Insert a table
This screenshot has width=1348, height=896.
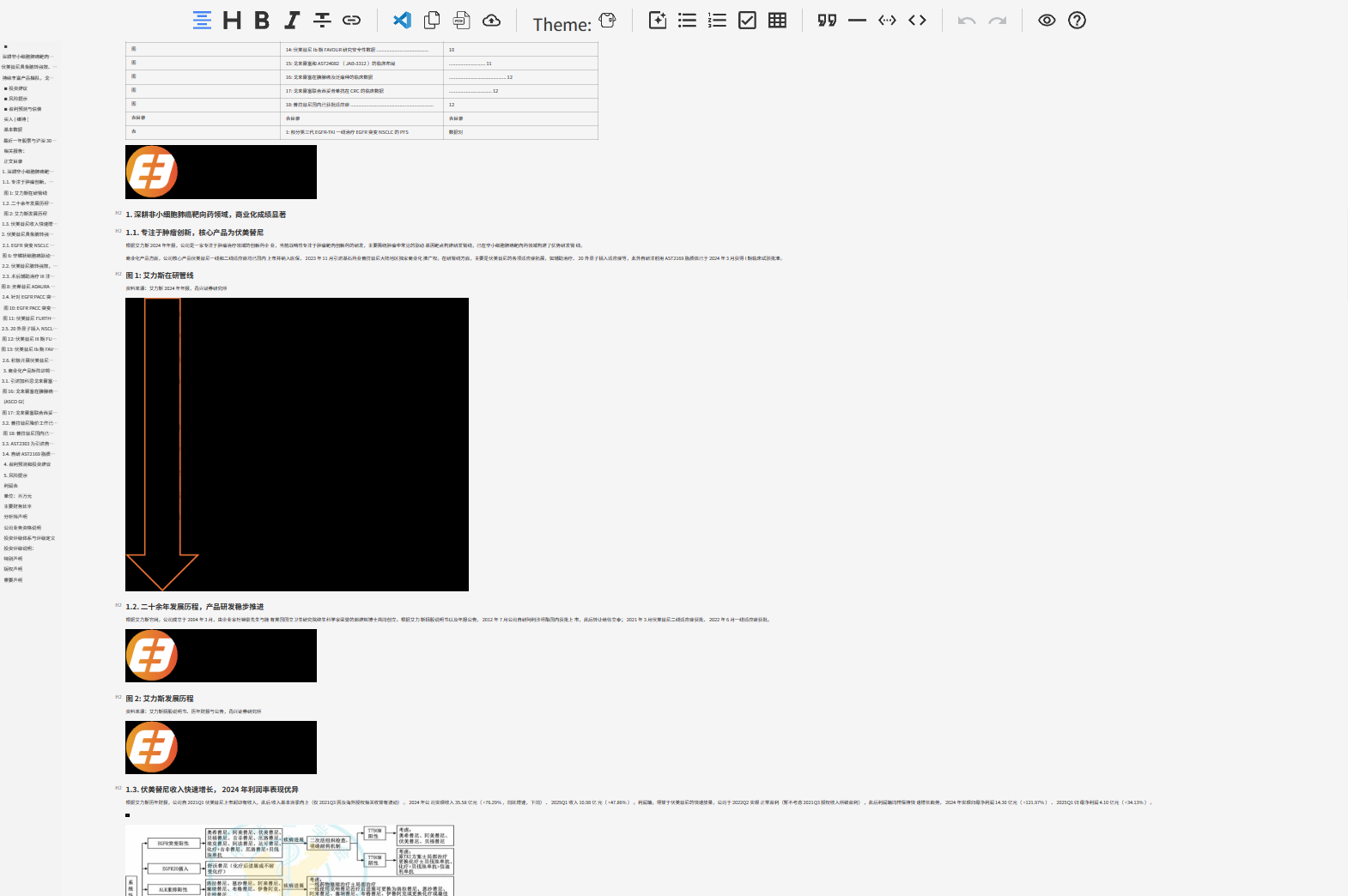click(778, 21)
